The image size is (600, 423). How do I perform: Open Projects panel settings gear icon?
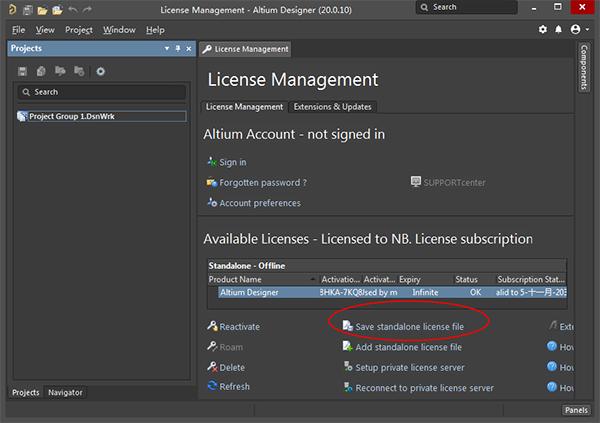[100, 71]
